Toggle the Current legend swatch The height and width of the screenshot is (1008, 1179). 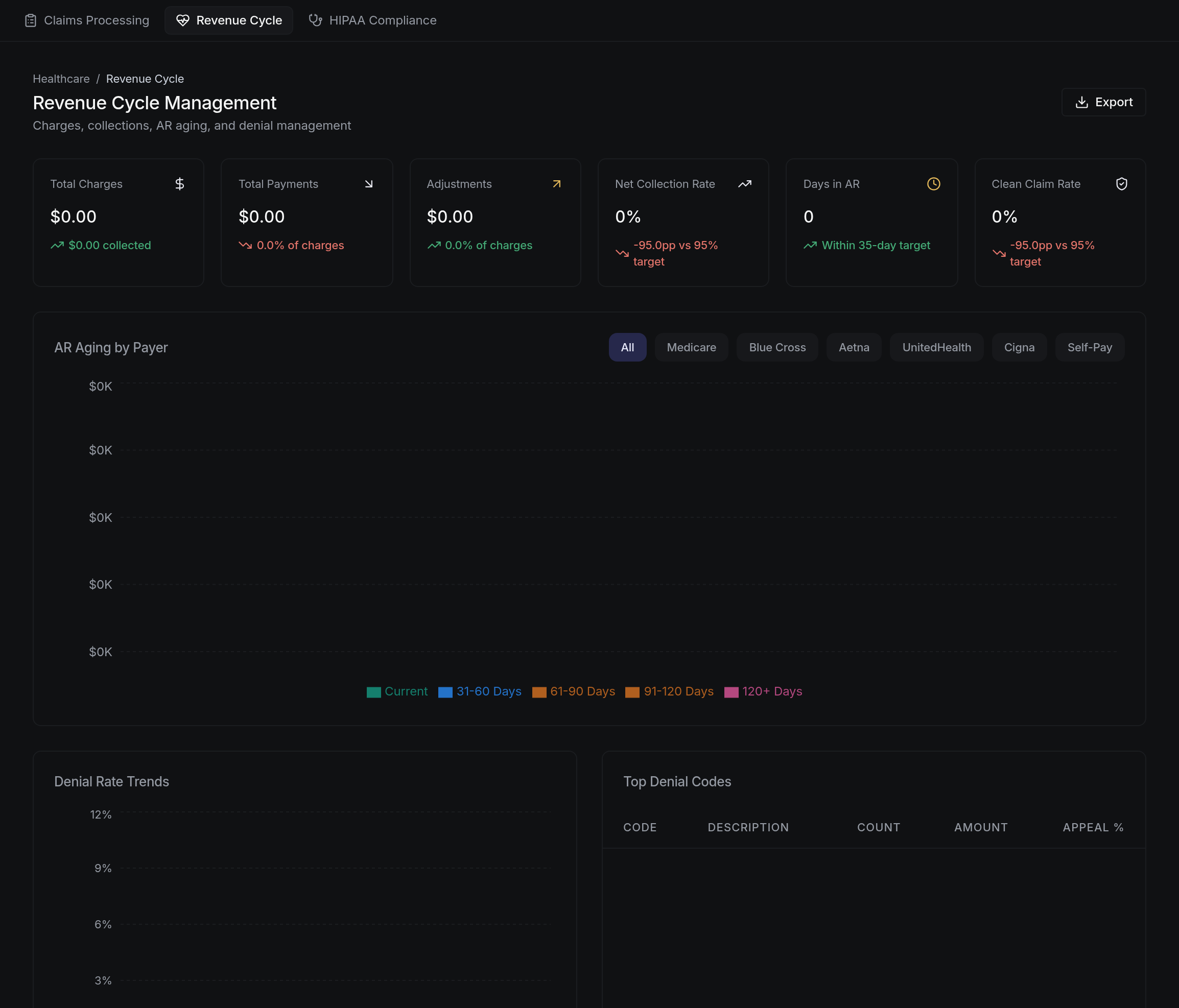[374, 692]
